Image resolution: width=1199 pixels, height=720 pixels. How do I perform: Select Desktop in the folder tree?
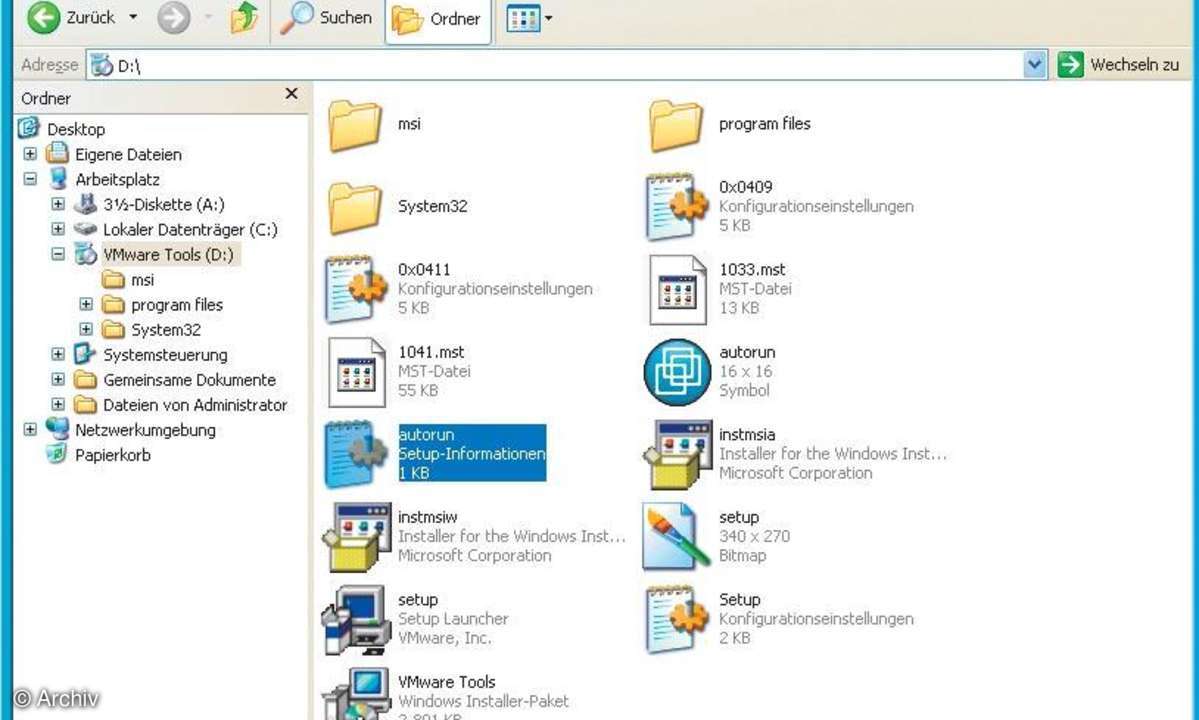(75, 129)
